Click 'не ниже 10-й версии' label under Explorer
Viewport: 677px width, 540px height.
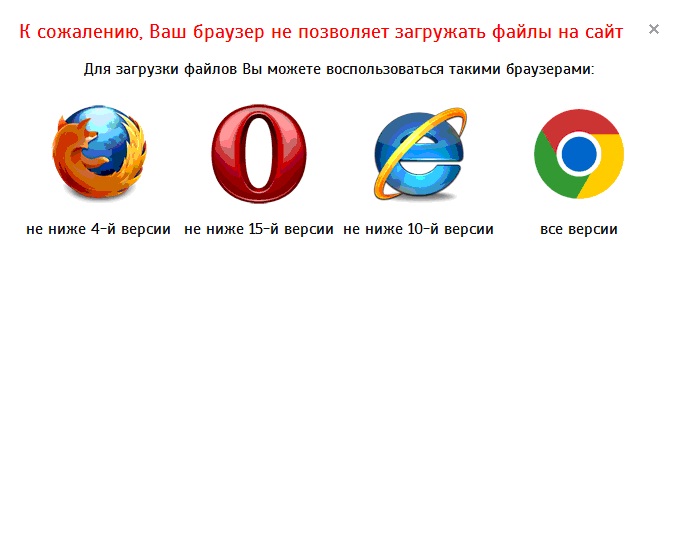(418, 229)
